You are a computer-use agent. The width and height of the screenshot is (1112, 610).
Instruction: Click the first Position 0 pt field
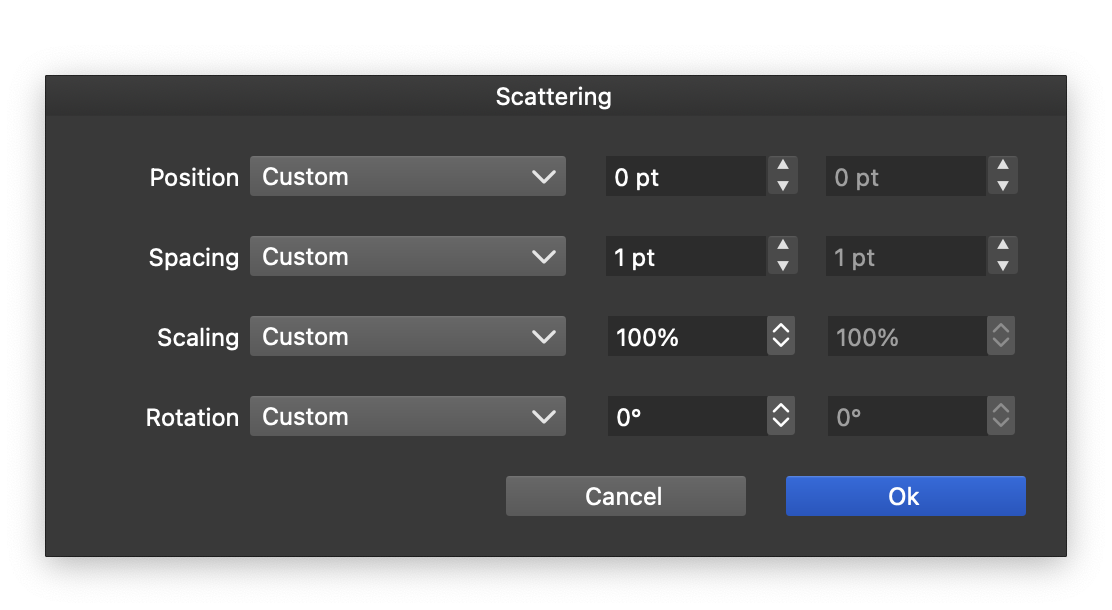[x=686, y=177]
